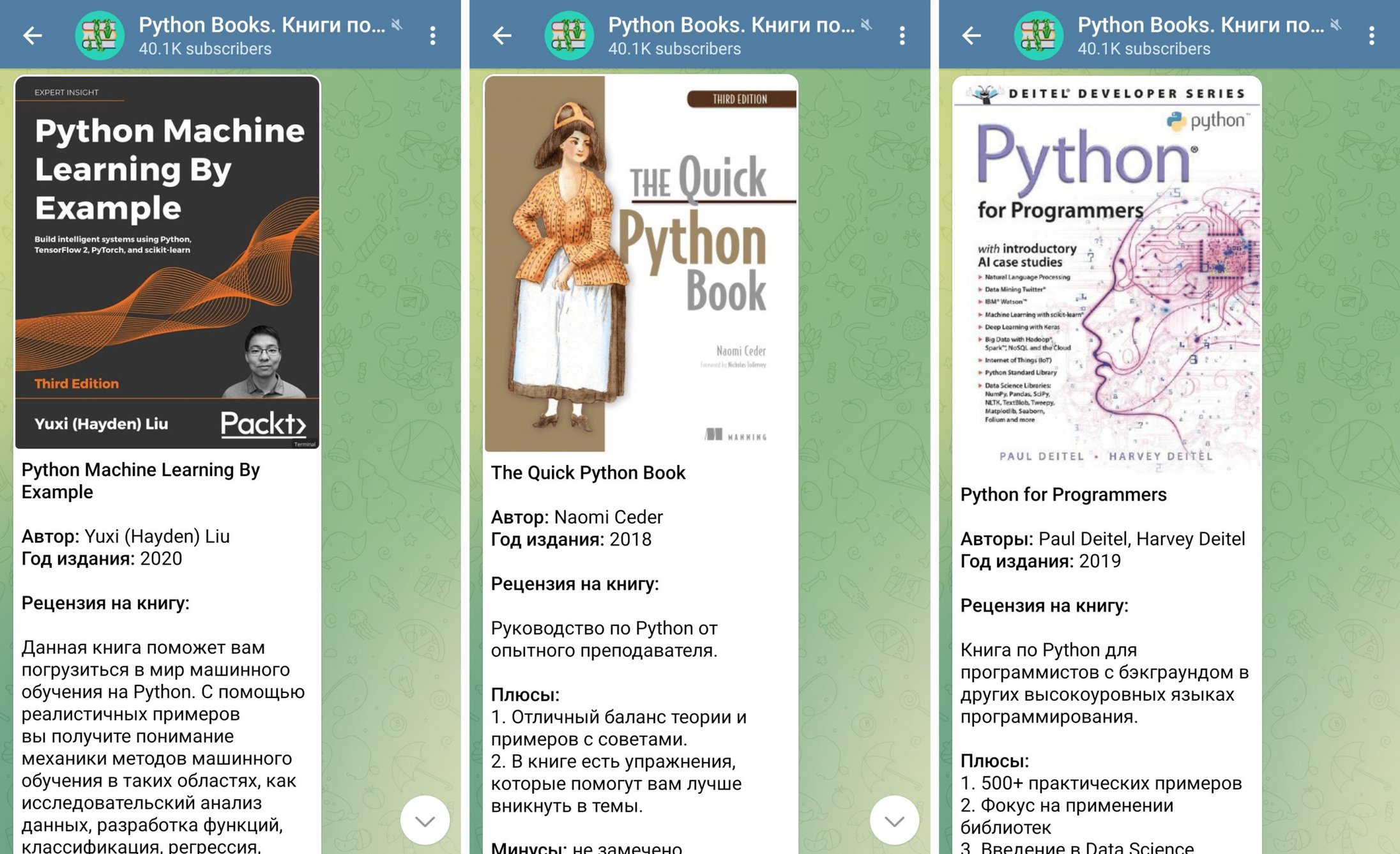This screenshot has width=1400, height=854.
Task: Go back from the Python Machine Learning By Example chat
Action: click(33, 35)
